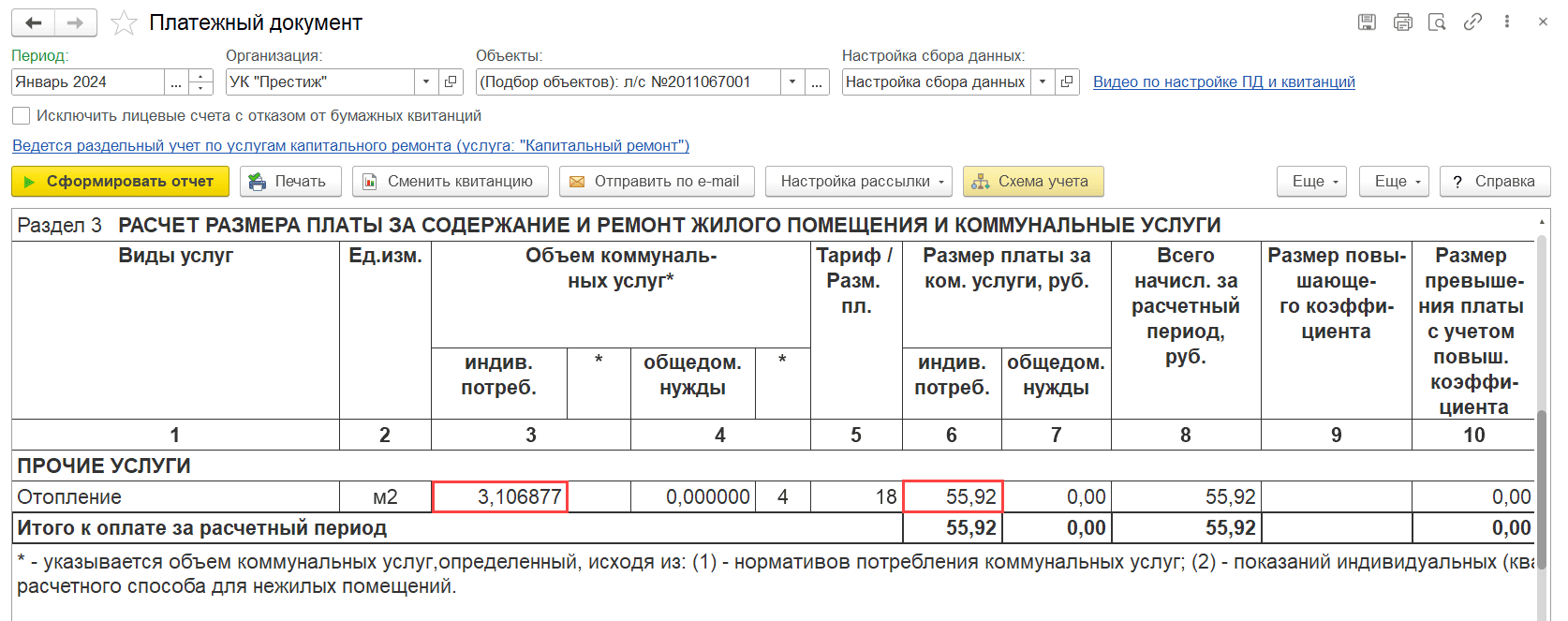
Task: Open the organization record with open icon
Action: [451, 82]
